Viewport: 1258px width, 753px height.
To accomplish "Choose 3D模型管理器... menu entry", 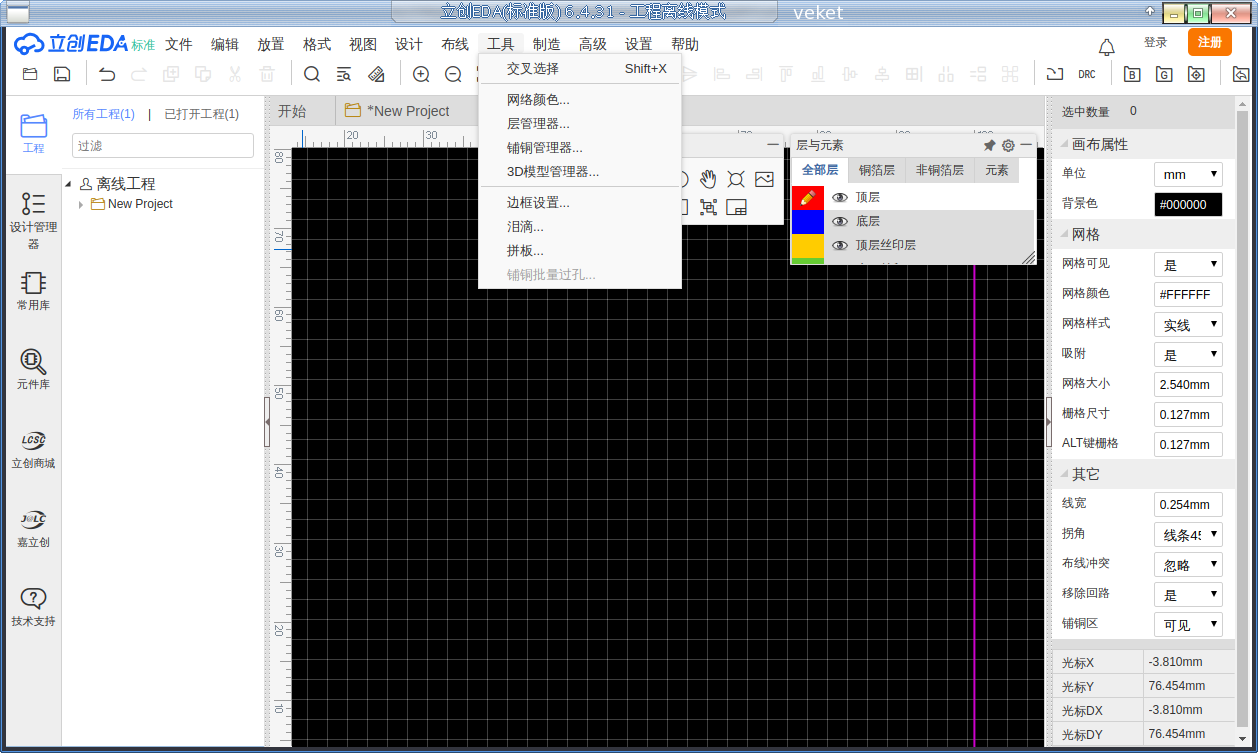I will pos(580,172).
